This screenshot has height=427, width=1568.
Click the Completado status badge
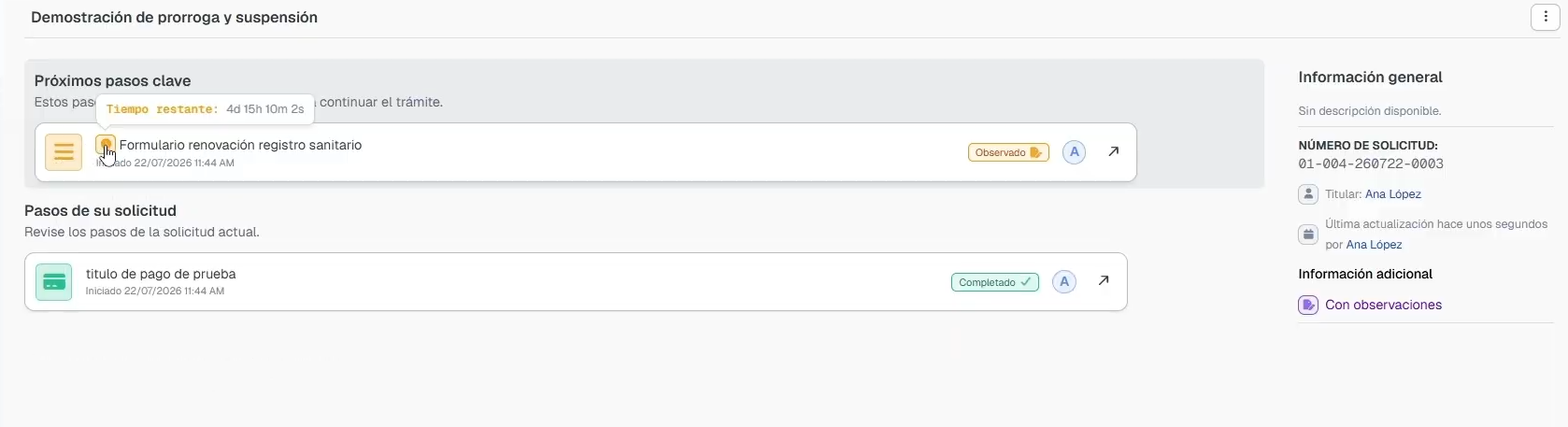(x=994, y=282)
